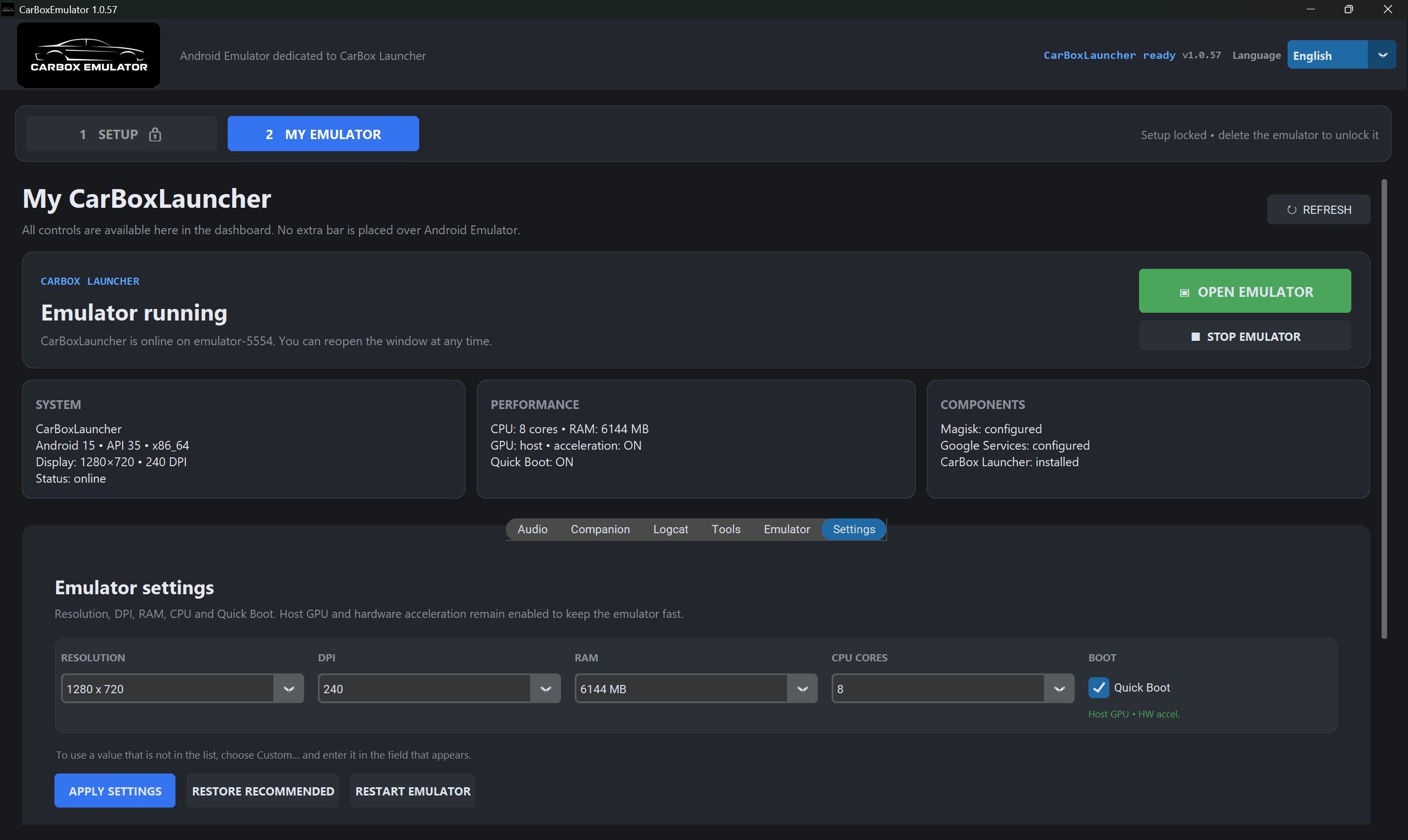This screenshot has width=1408, height=840.
Task: Click 'GPU: host • acceleration: ON' line
Action: [x=565, y=445]
